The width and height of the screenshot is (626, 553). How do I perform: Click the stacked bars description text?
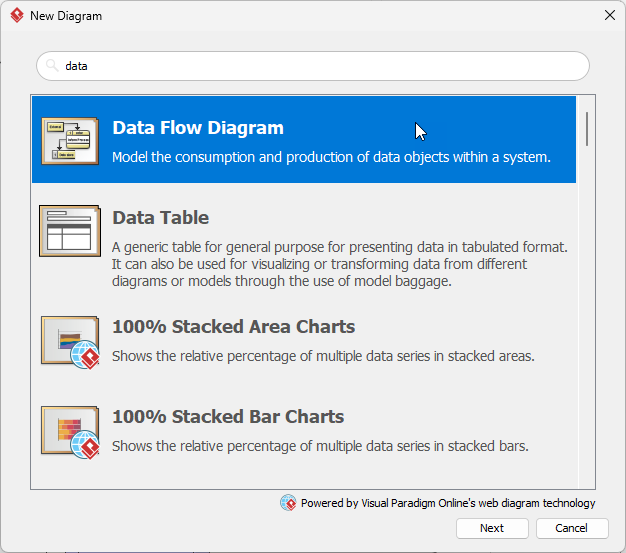pyautogui.click(x=319, y=446)
